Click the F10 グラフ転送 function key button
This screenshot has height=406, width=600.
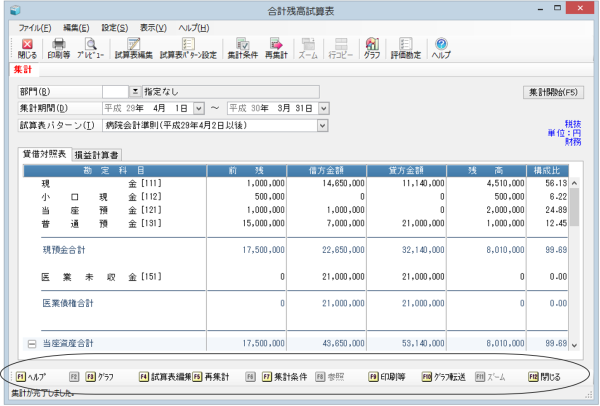tap(443, 377)
